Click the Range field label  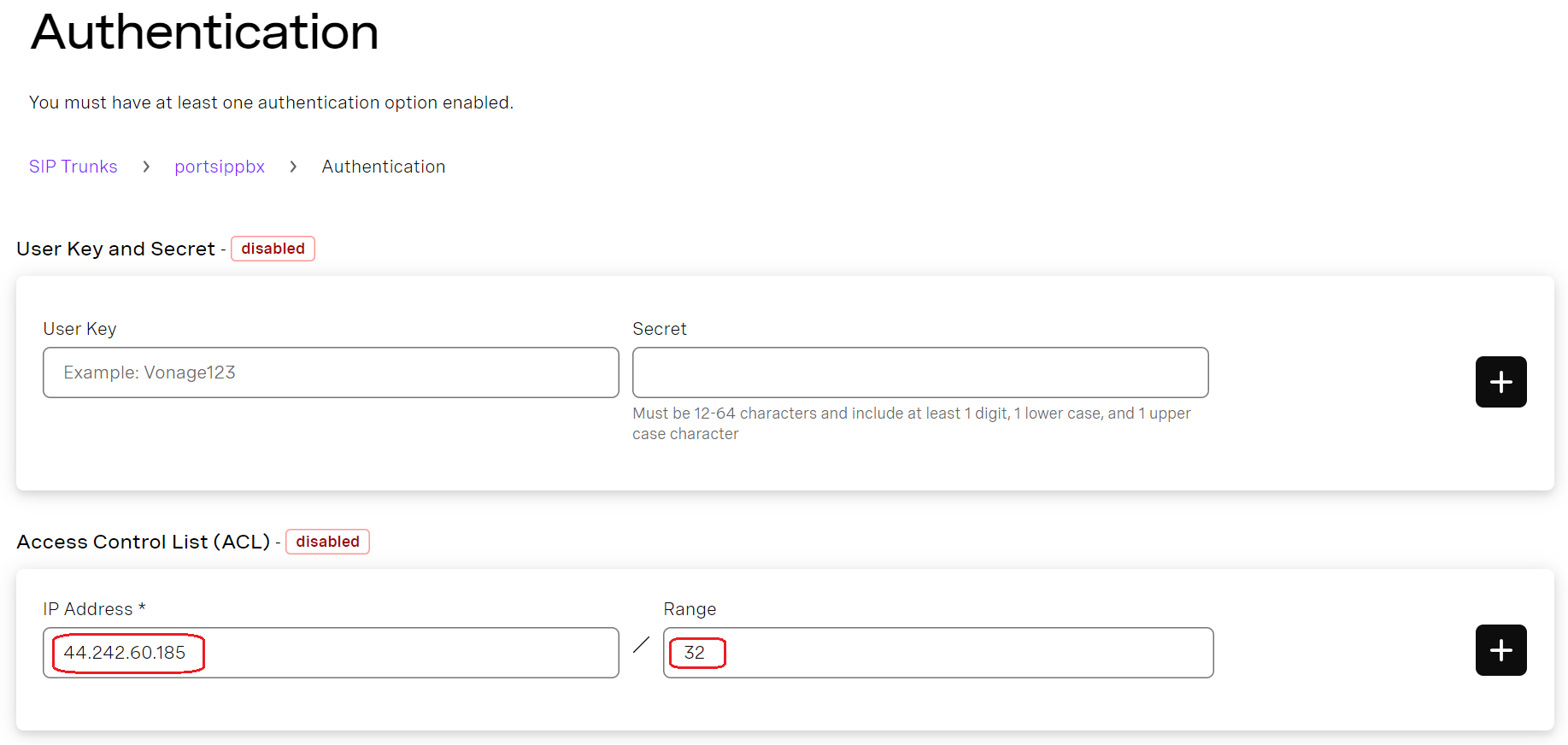(x=690, y=609)
